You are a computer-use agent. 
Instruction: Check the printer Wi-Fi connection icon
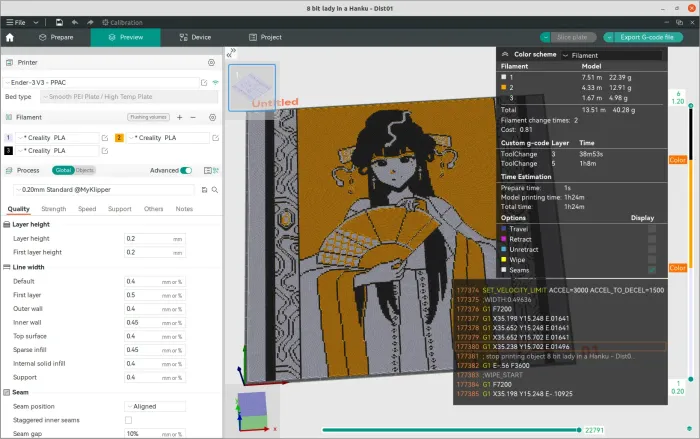click(x=216, y=83)
